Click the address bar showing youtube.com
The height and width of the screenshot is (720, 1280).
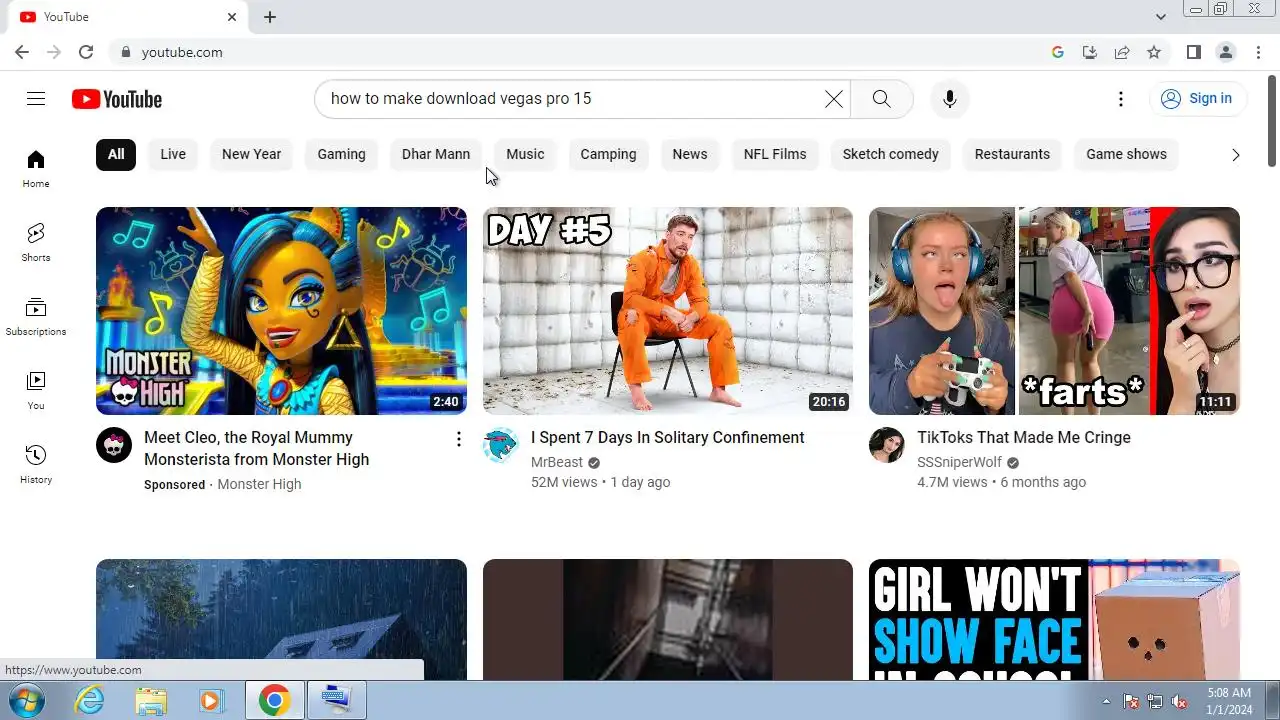point(580,52)
